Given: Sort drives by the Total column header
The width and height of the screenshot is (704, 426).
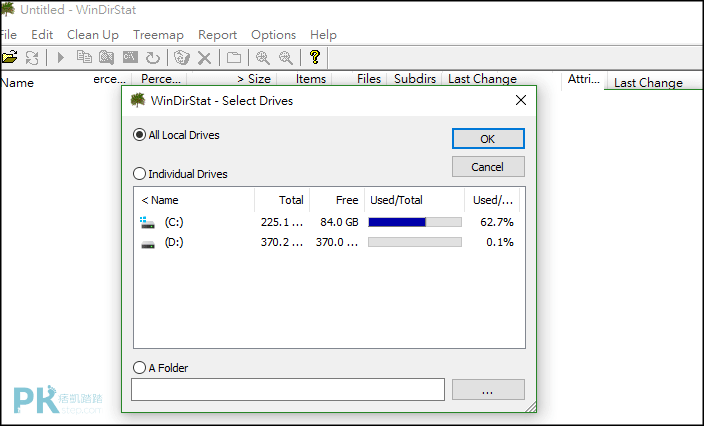Looking at the screenshot, I should (x=282, y=200).
